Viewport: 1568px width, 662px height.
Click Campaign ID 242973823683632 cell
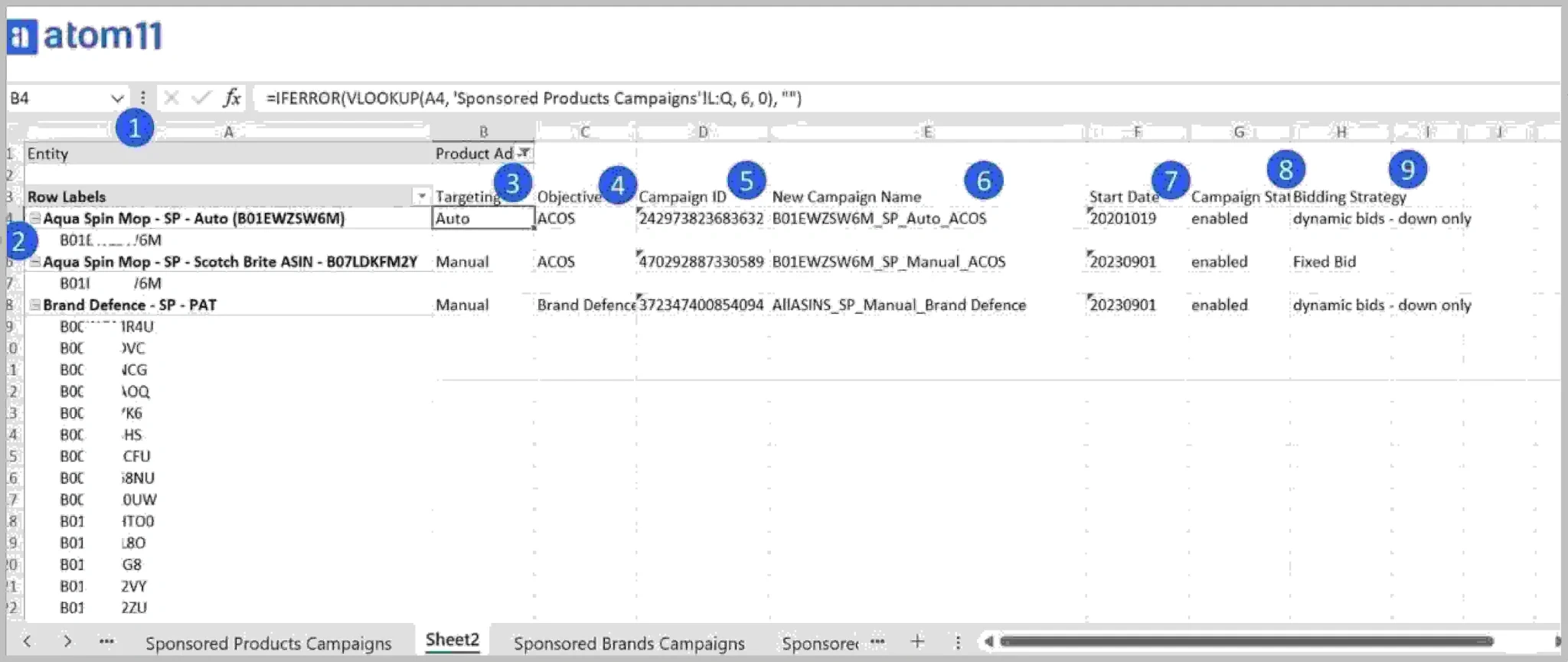(x=702, y=218)
